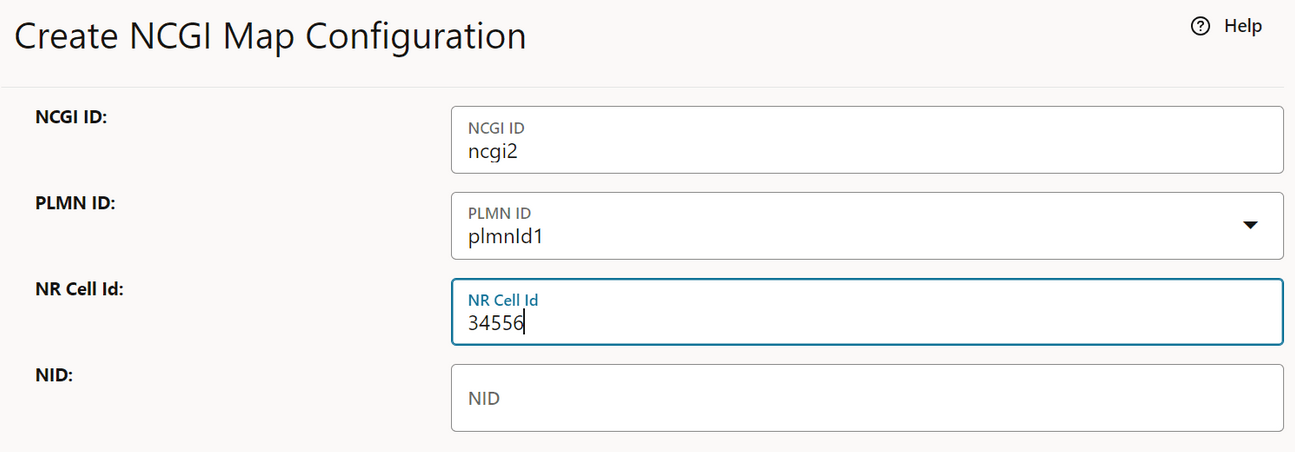Expand the PLMN ID dropdown arrow
Screen dimensions: 1295x452
pos(1249,225)
